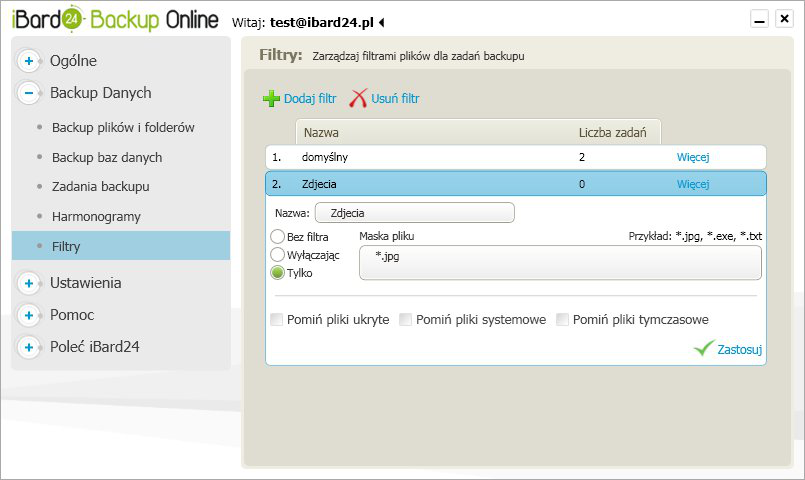Click the Nazwa field containing Zdjecia
Screen dimensions: 805x480
(414, 213)
